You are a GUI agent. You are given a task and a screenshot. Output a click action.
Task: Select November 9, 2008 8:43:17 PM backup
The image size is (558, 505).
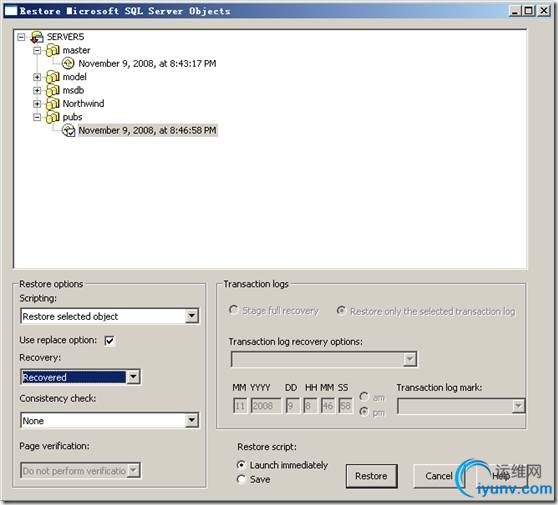147,63
